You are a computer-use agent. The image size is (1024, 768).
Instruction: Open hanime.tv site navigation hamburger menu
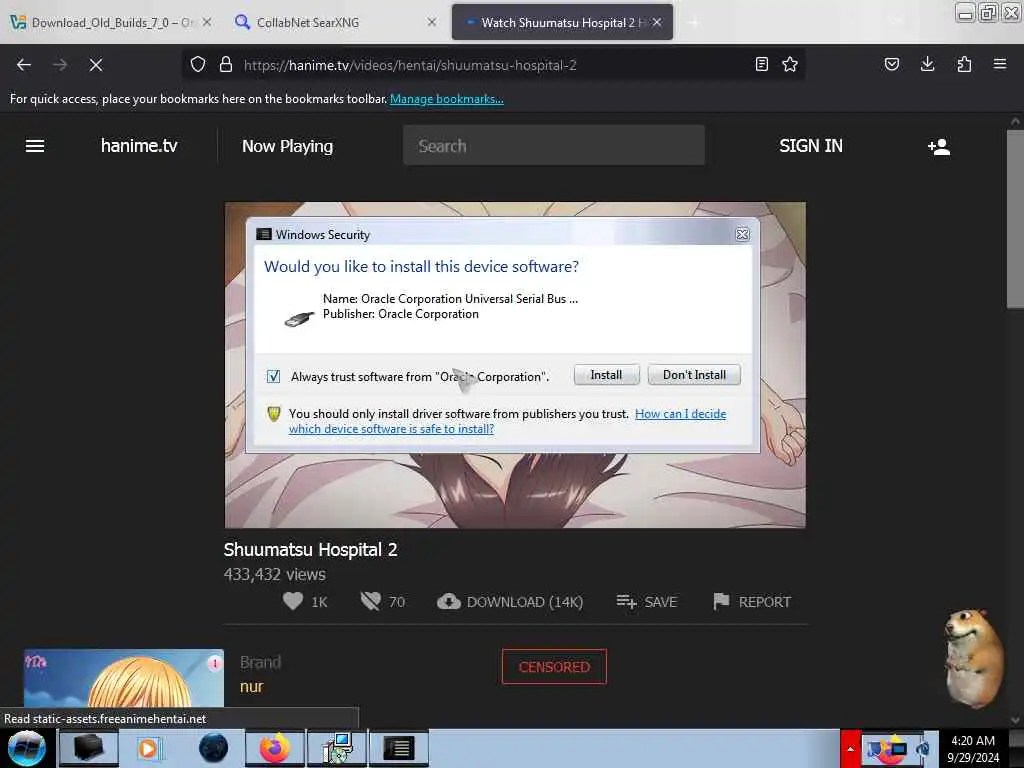click(35, 146)
